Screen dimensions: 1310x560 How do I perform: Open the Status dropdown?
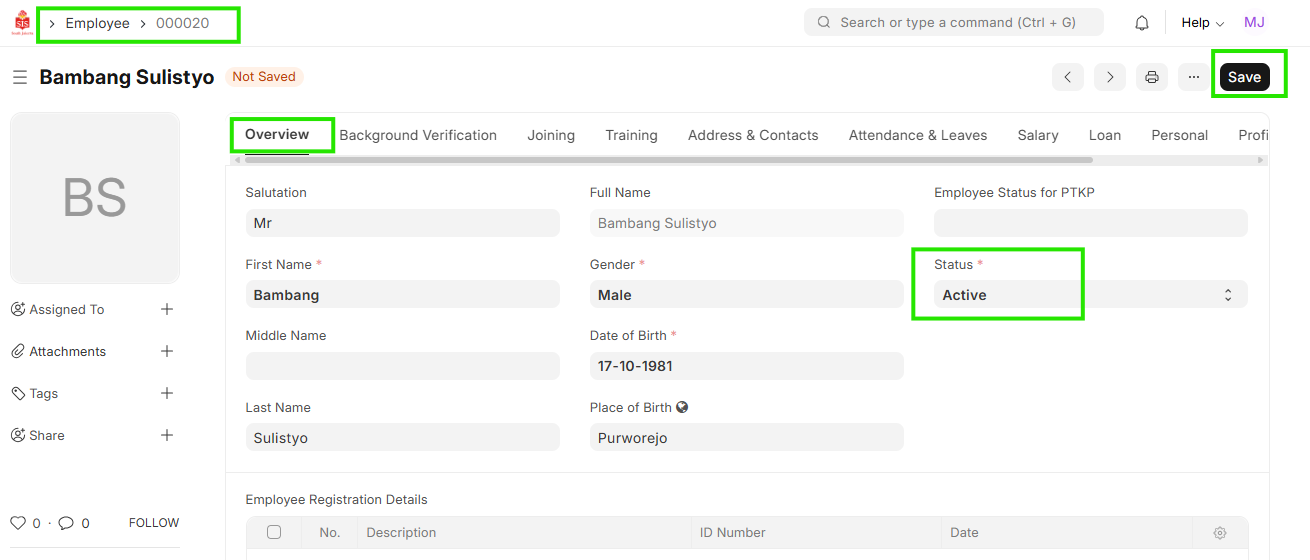[1090, 295]
